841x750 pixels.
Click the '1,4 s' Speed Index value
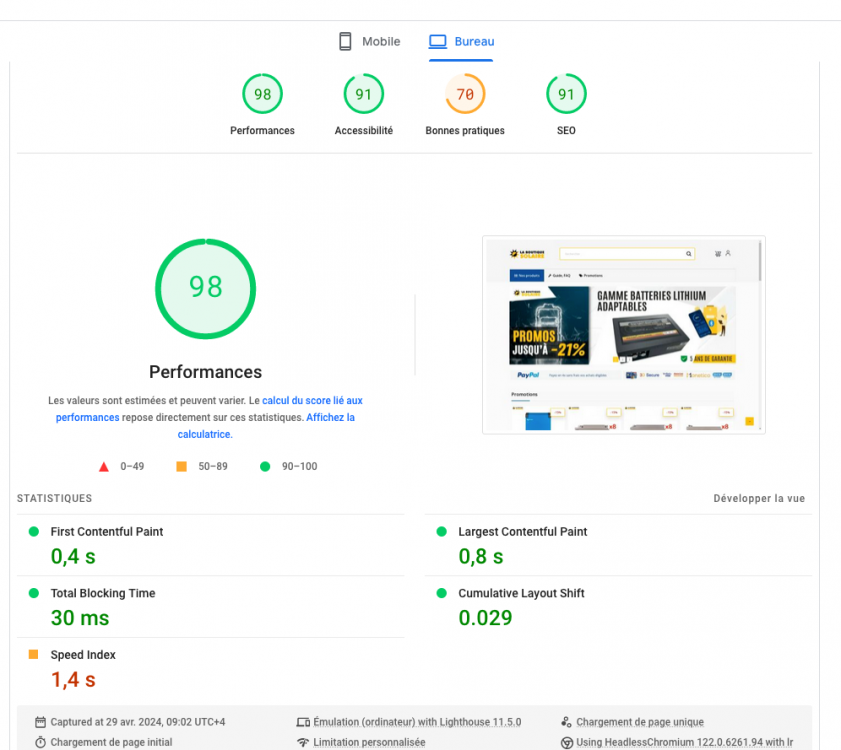point(73,680)
